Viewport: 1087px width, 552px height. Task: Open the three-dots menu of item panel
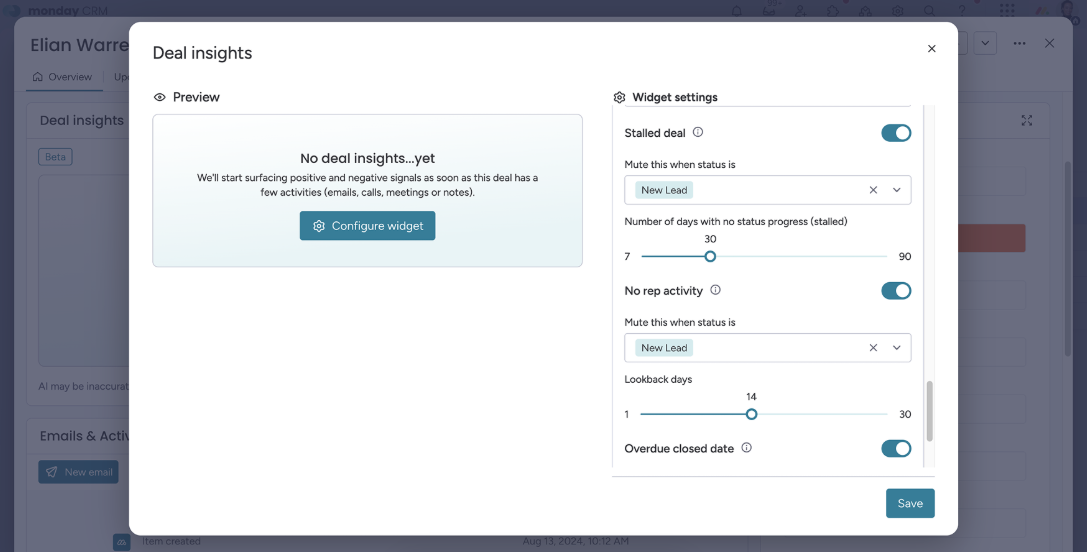pos(1019,43)
